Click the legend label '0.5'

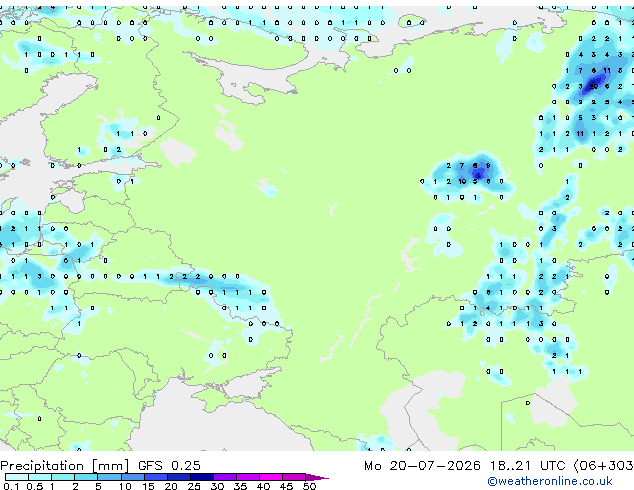click(x=35, y=486)
